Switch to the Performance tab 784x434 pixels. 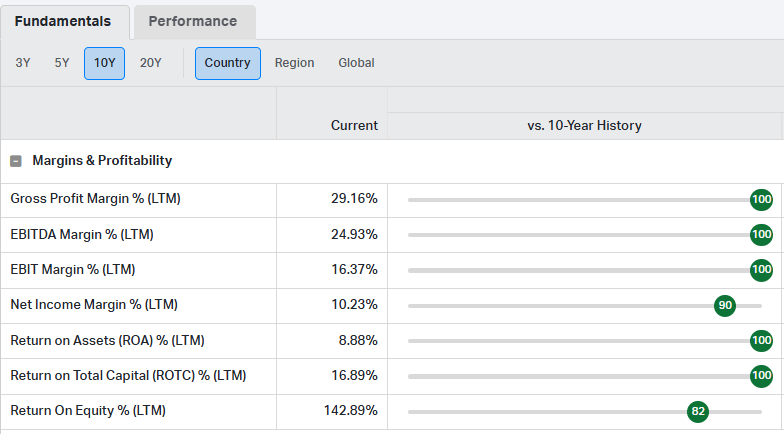click(194, 21)
